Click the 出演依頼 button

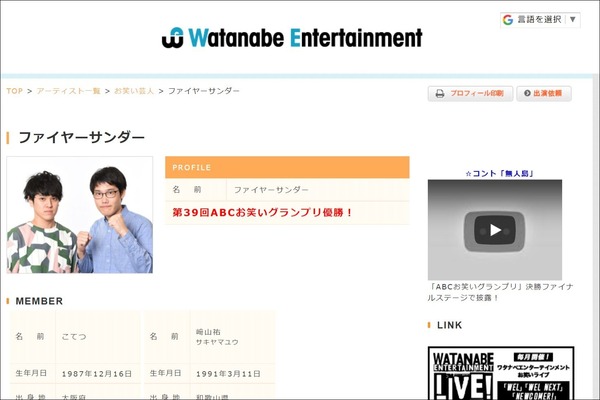[x=544, y=93]
